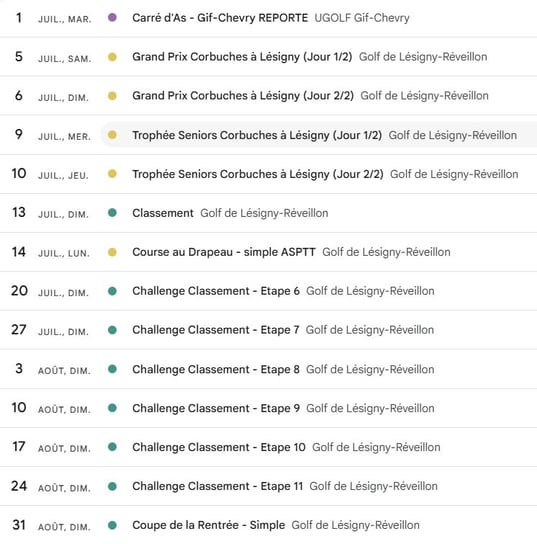Click UGOLF Gif-Chevry location text
This screenshot has width=537, height=544.
[362, 18]
